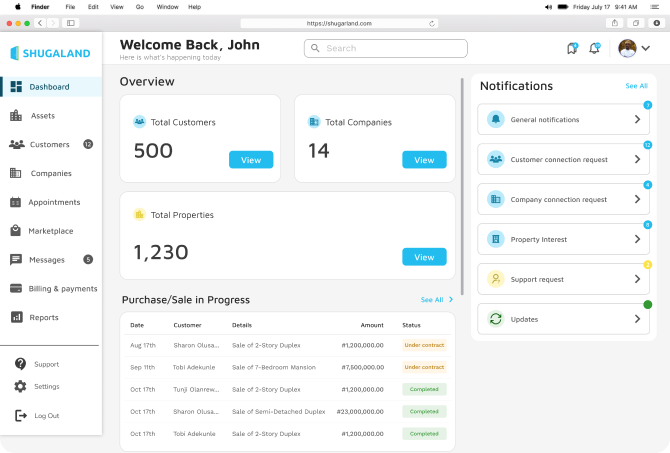670x453 pixels.
Task: Click the Support request person icon
Action: click(x=496, y=279)
